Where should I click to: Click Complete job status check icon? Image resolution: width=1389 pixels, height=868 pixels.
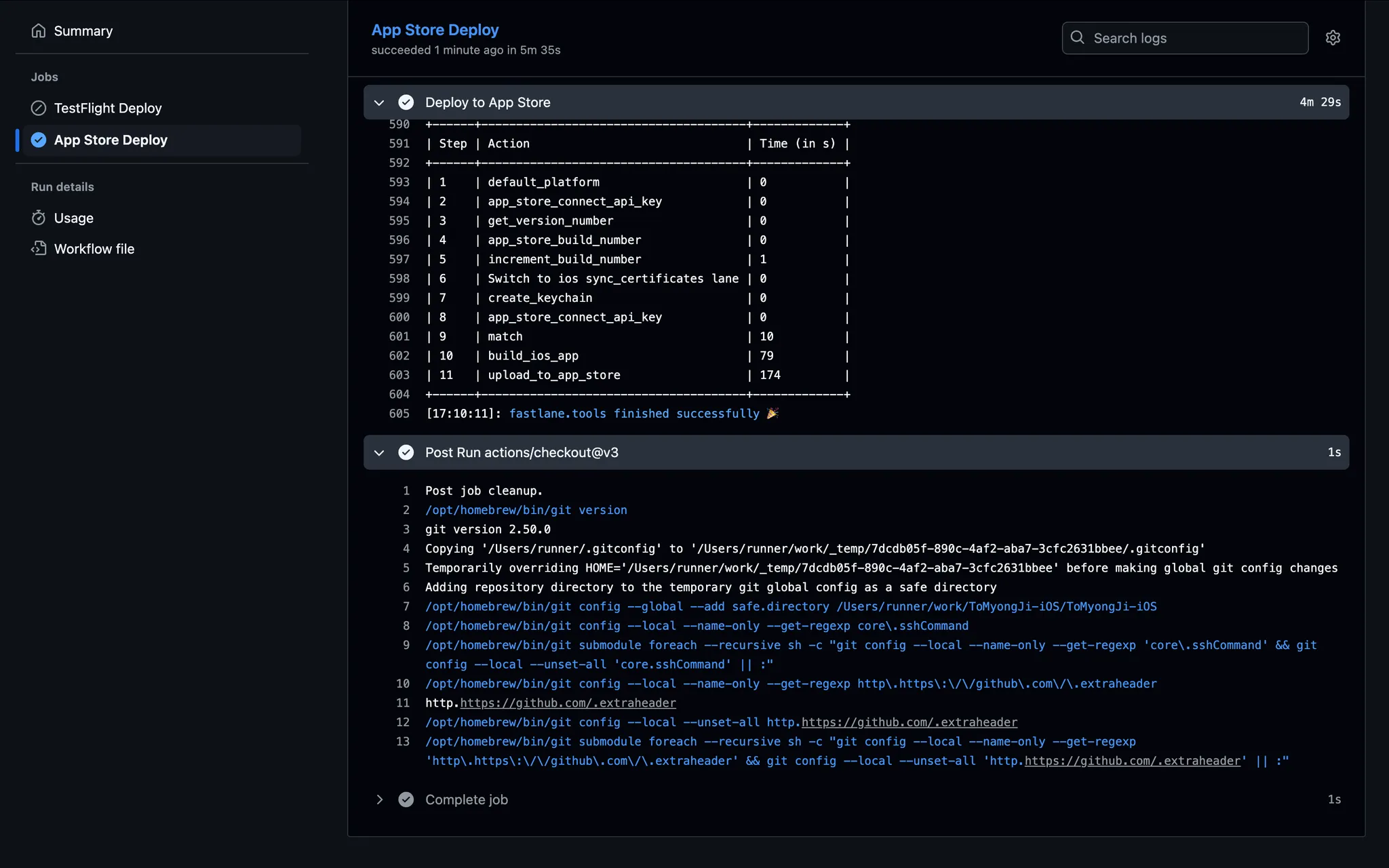406,800
